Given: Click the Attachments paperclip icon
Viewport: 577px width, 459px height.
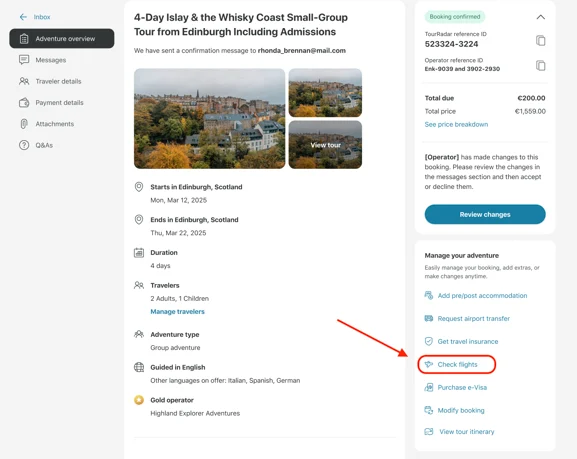Looking at the screenshot, I should pyautogui.click(x=24, y=124).
